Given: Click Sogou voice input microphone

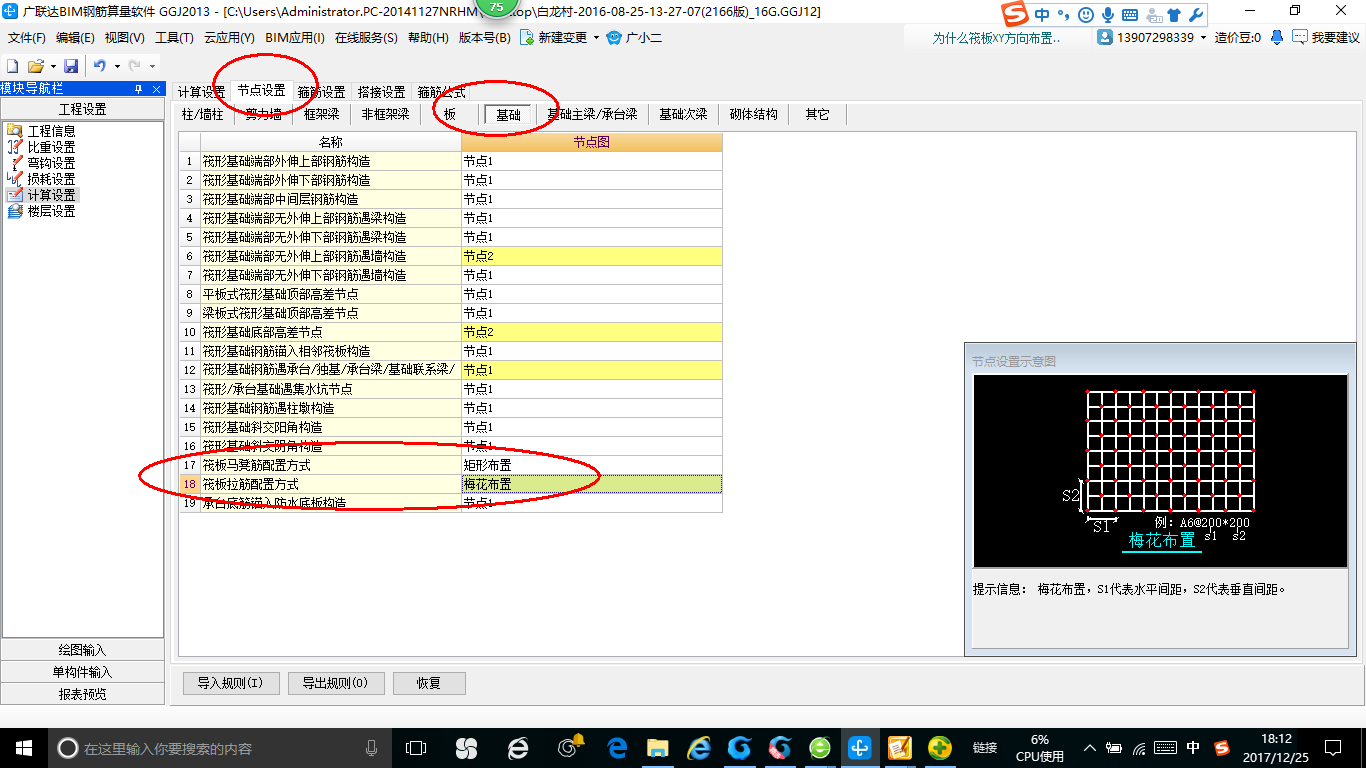Looking at the screenshot, I should (1108, 14).
